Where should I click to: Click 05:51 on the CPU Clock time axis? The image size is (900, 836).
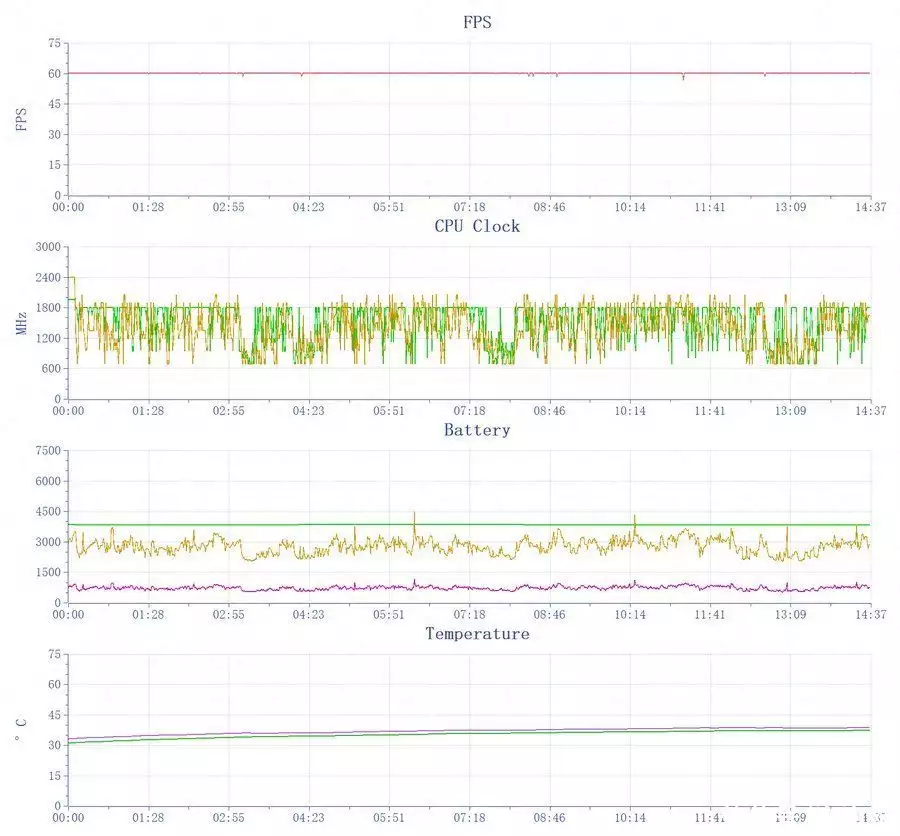[x=389, y=411]
